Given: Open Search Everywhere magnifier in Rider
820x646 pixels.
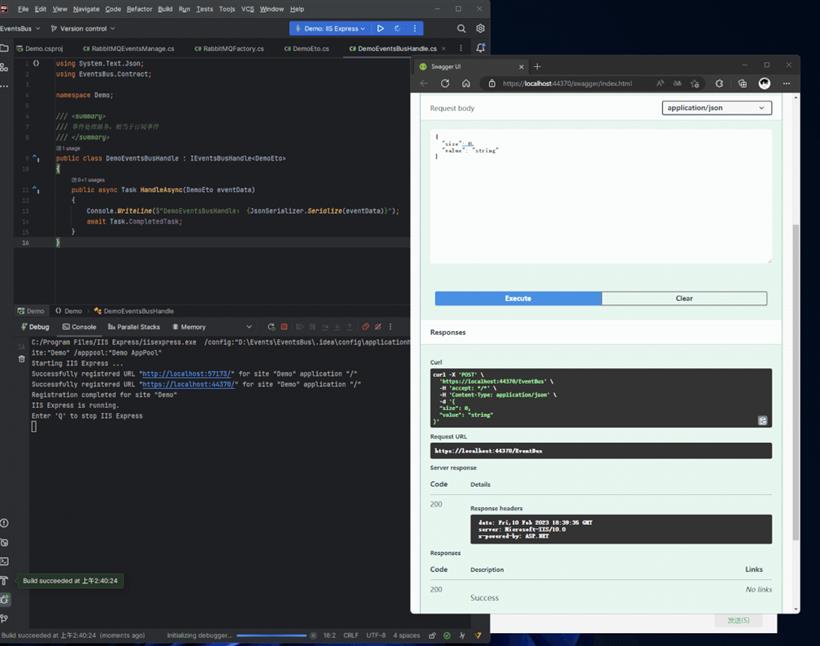Looking at the screenshot, I should coord(461,28).
